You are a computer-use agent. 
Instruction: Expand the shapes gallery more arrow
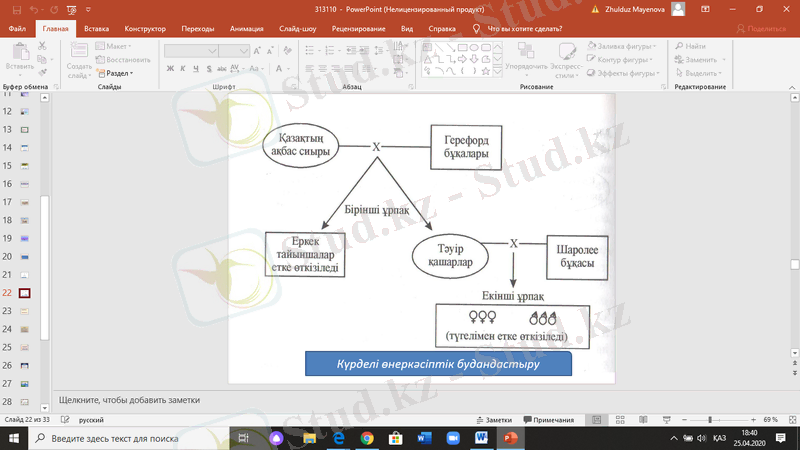pos(497,73)
